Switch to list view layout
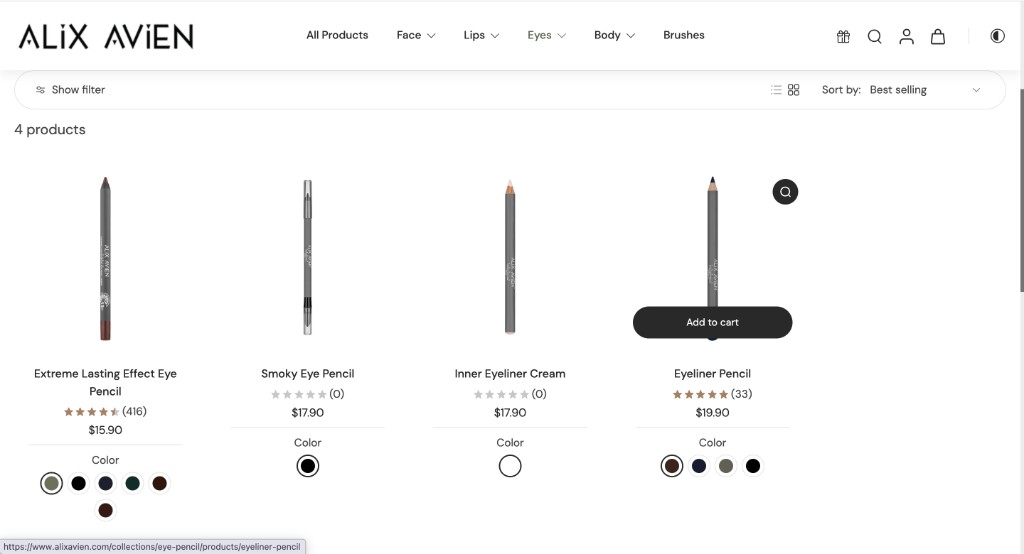1024x554 pixels. point(776,90)
